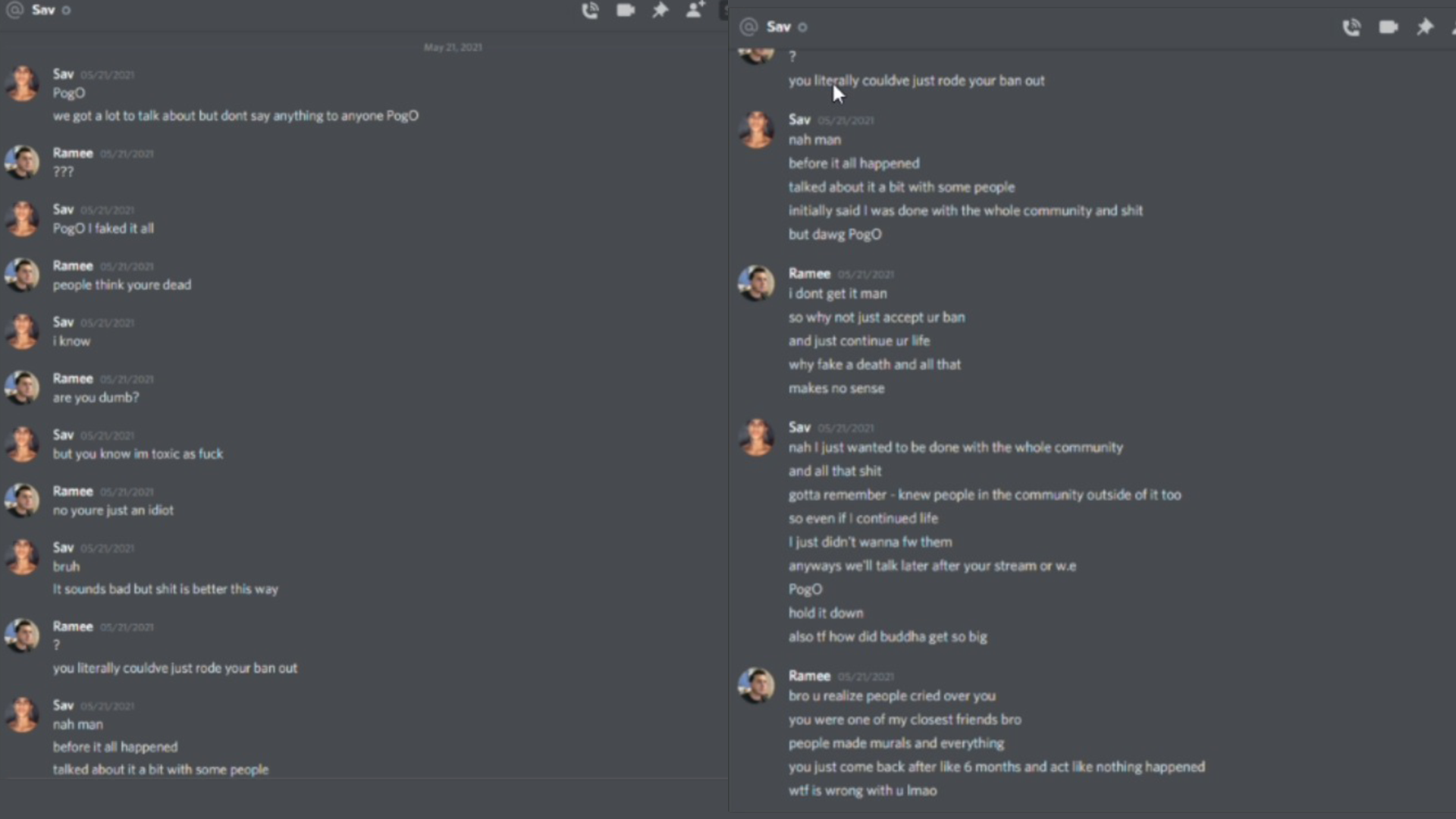Select message 'also tf how did buddha get so big'
1456x819 pixels.
coord(887,637)
